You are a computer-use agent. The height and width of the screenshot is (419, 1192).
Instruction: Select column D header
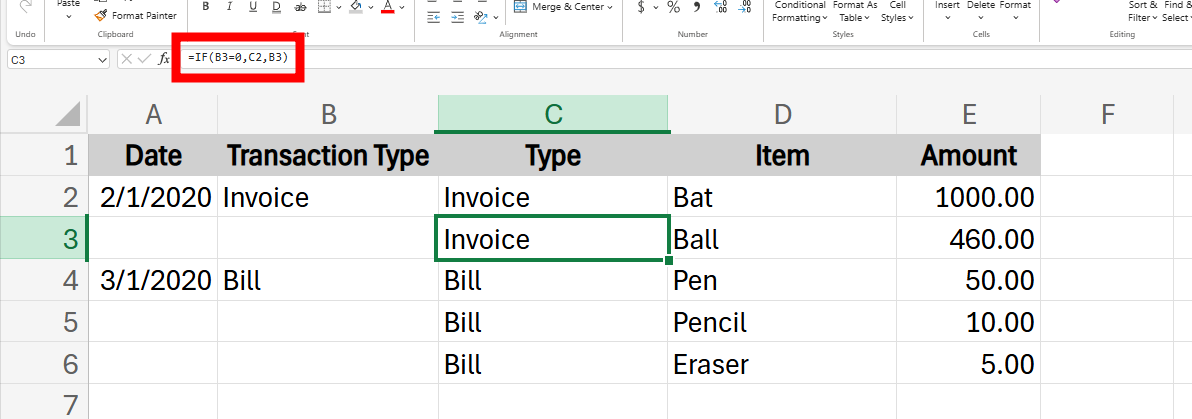click(x=782, y=115)
